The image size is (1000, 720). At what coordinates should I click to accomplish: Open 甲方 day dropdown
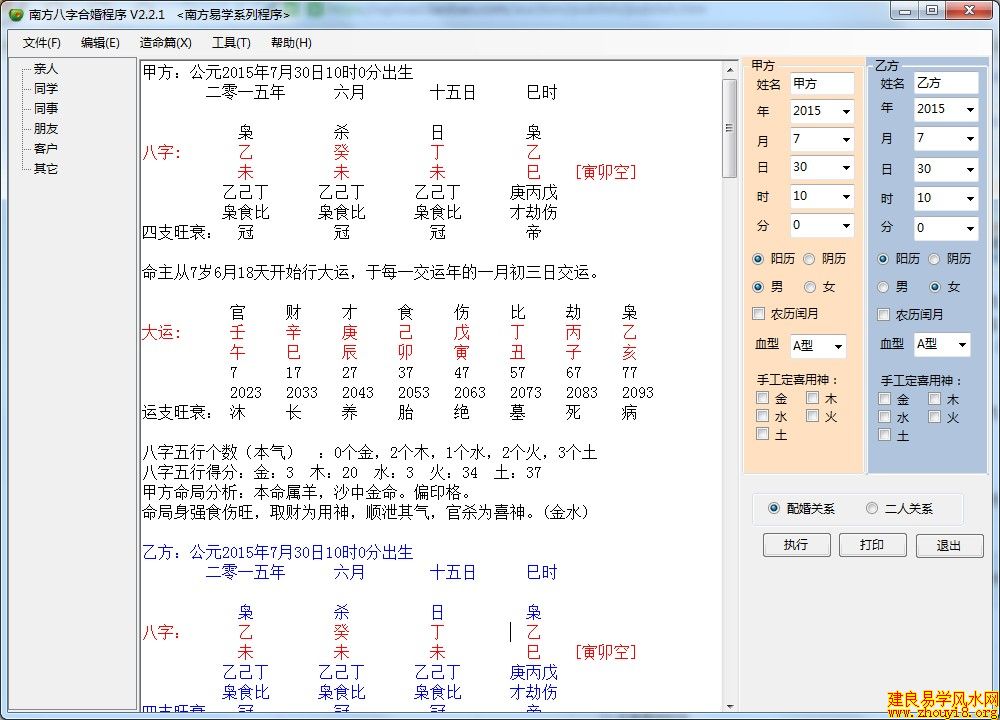pos(846,168)
